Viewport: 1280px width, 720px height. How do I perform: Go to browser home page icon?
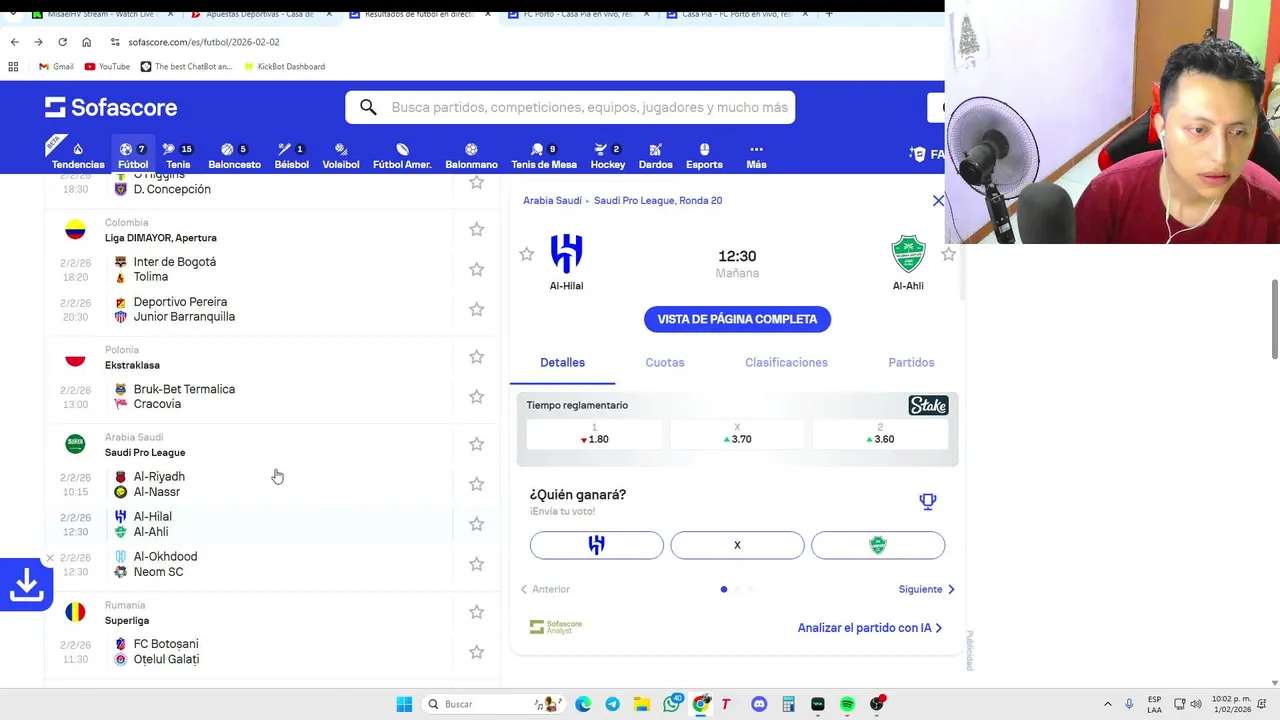pos(86,42)
